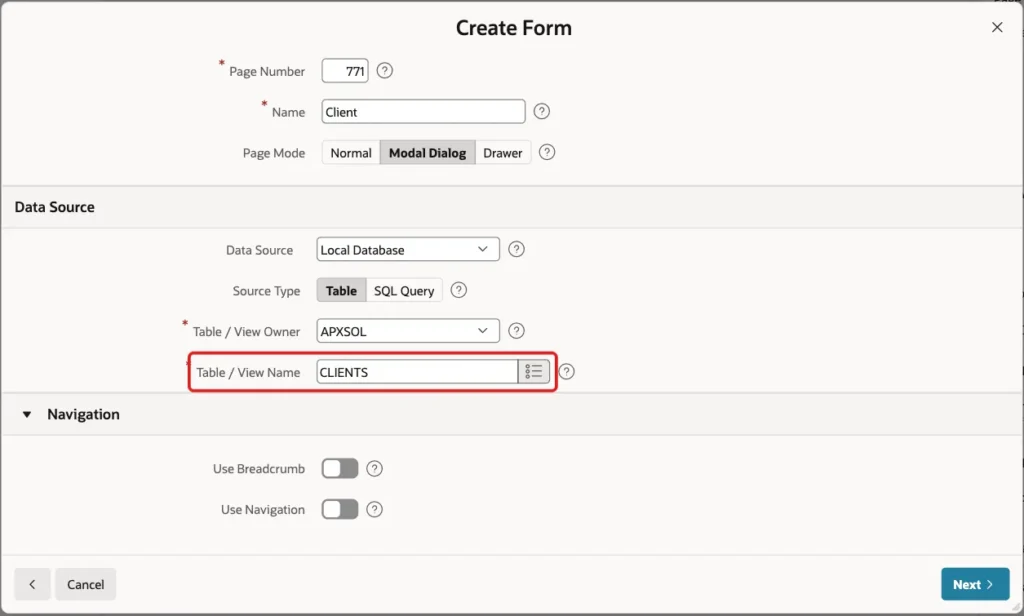Viewport: 1024px width, 616px height.
Task: Open help icon for Table / View Name
Action: [566, 372]
